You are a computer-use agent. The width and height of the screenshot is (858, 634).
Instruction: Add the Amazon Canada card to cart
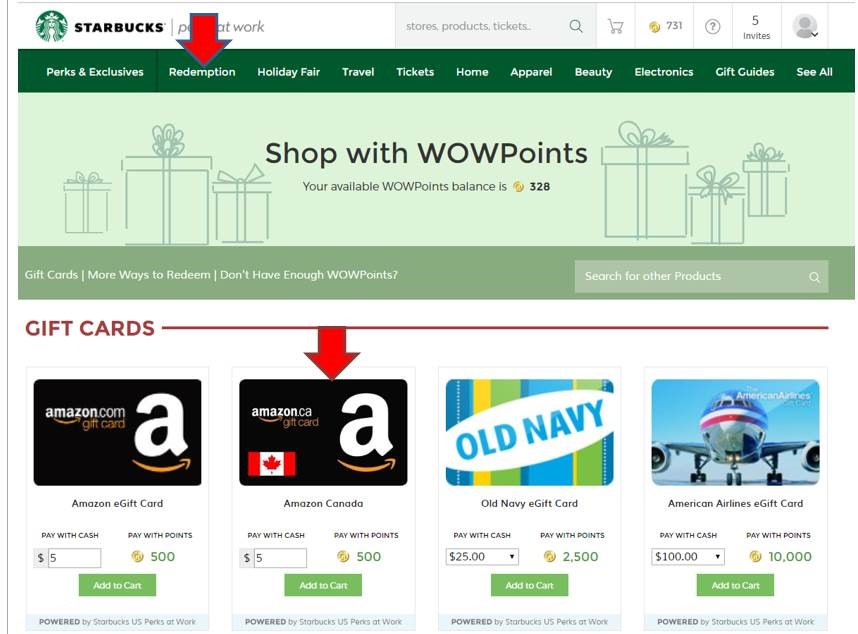(x=323, y=585)
